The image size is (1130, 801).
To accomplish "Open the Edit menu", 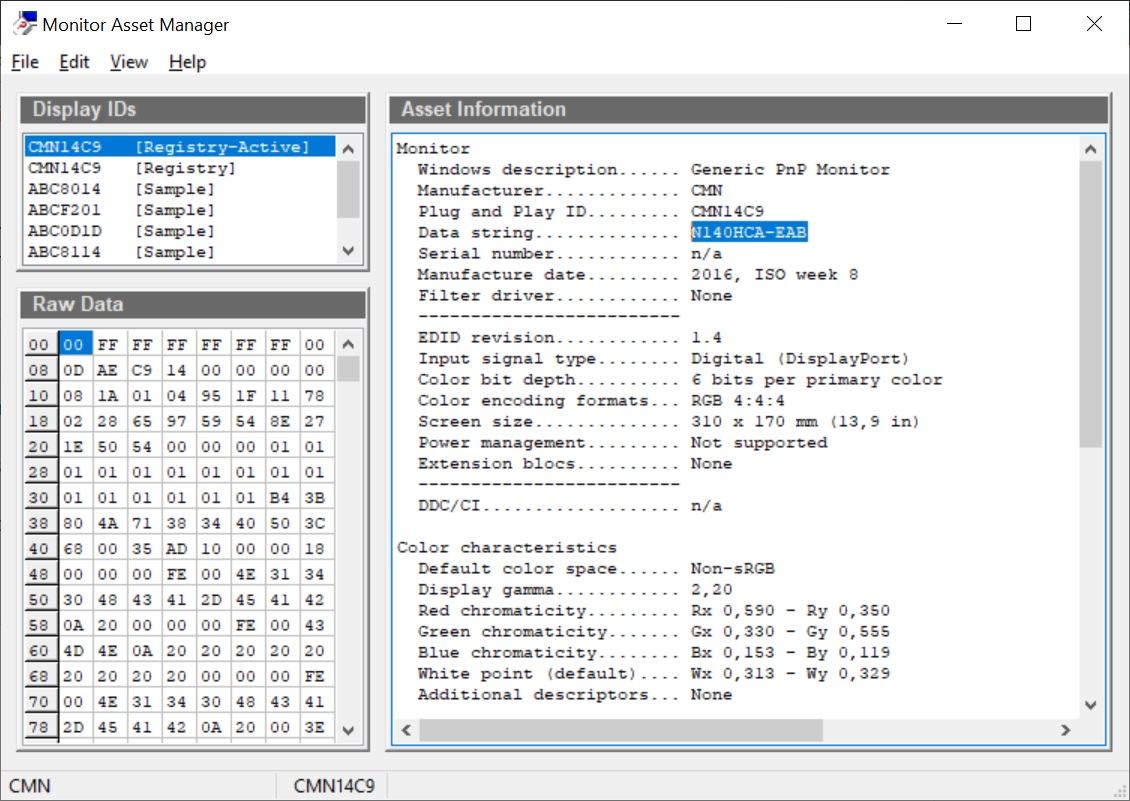I will point(74,62).
